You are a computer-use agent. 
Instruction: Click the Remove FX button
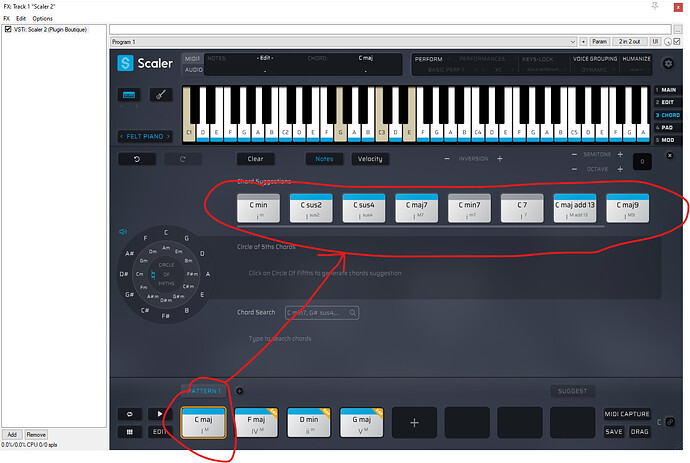36,434
